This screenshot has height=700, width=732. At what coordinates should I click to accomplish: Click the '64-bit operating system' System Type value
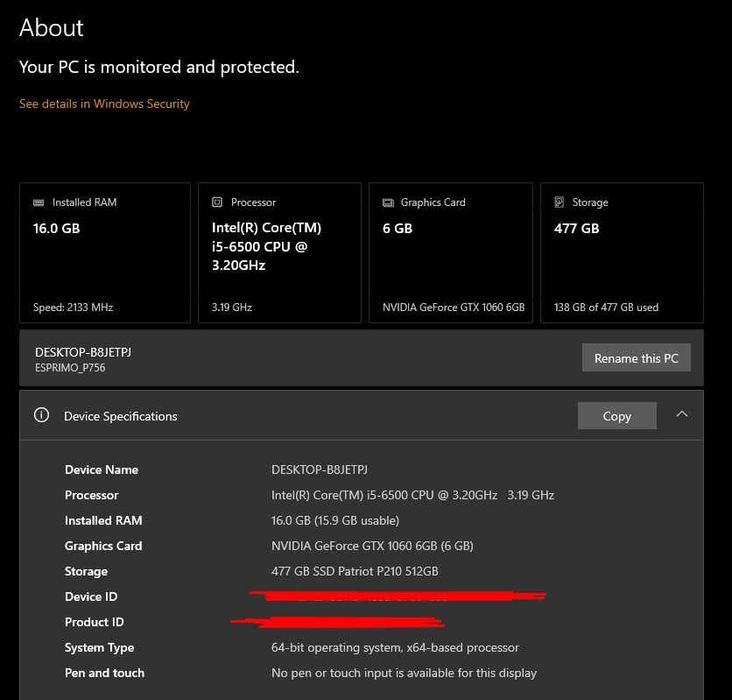tap(395, 647)
